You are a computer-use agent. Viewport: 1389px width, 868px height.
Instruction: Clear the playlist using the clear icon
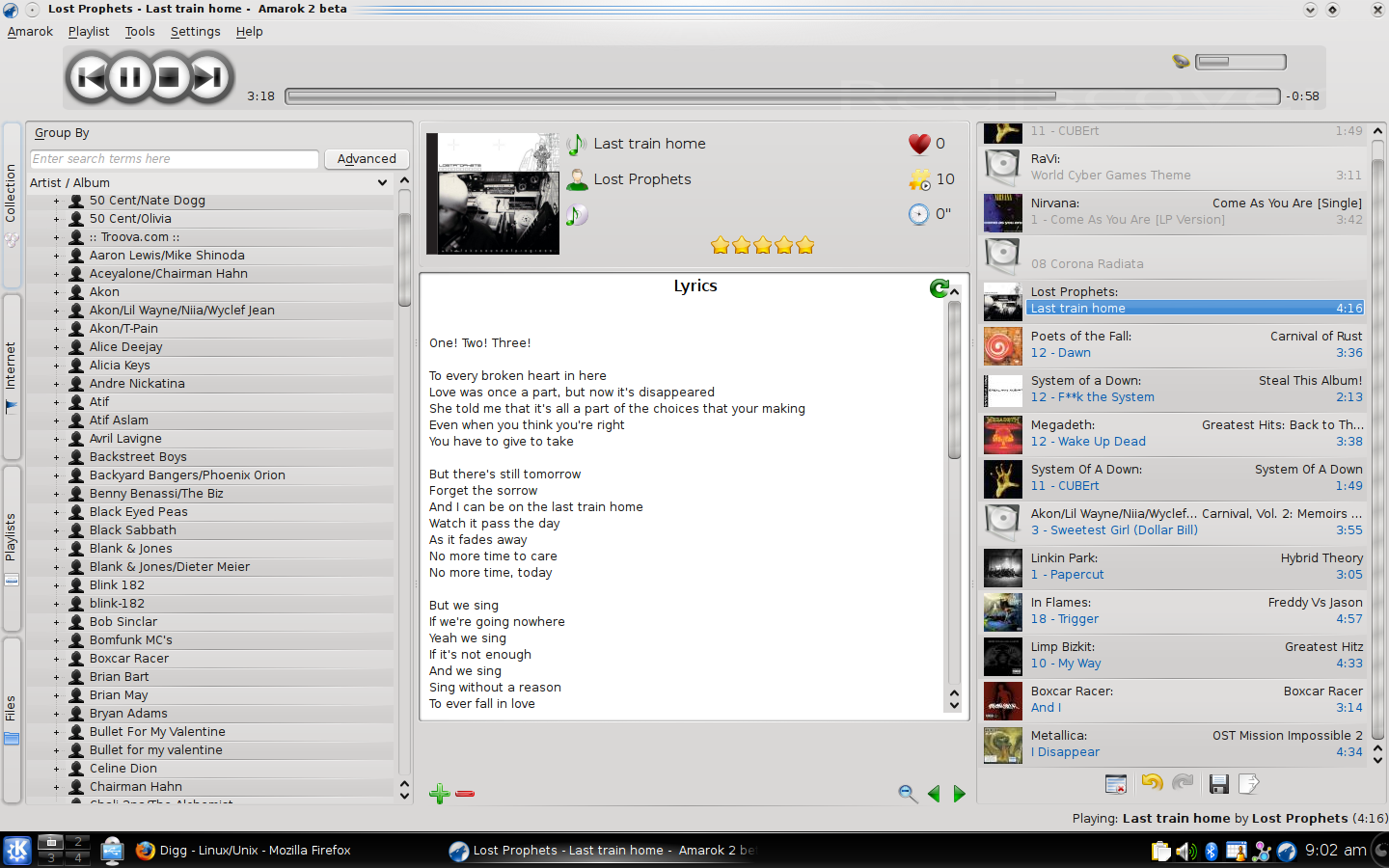[x=1116, y=784]
